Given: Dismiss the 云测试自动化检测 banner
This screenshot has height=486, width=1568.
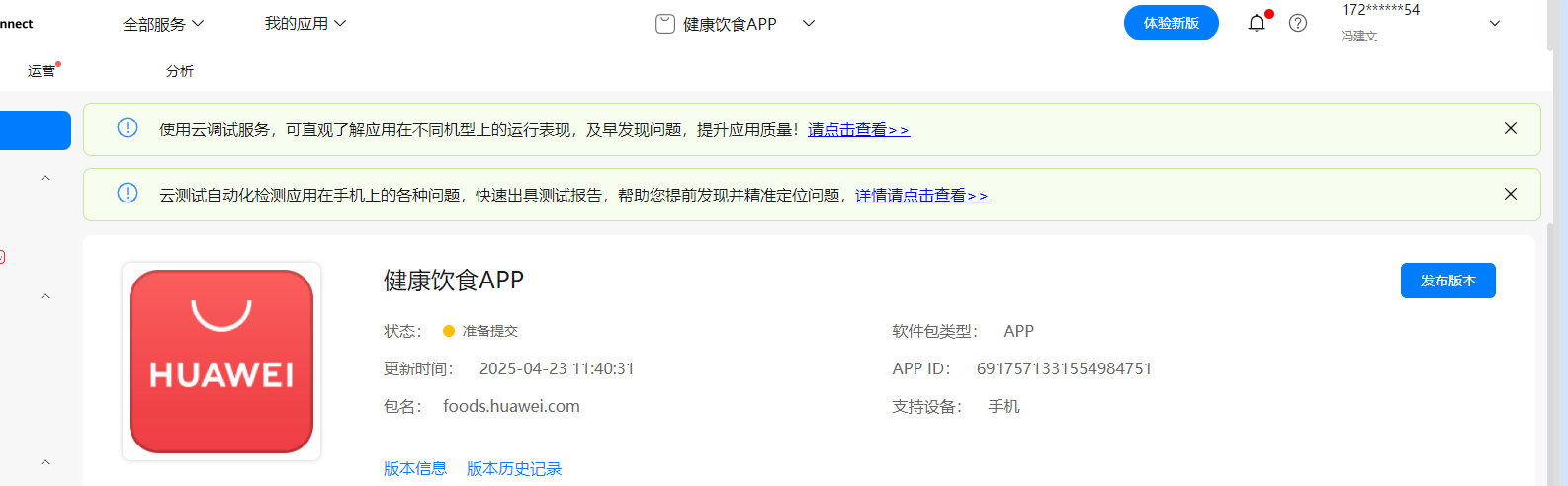Looking at the screenshot, I should point(1511,194).
